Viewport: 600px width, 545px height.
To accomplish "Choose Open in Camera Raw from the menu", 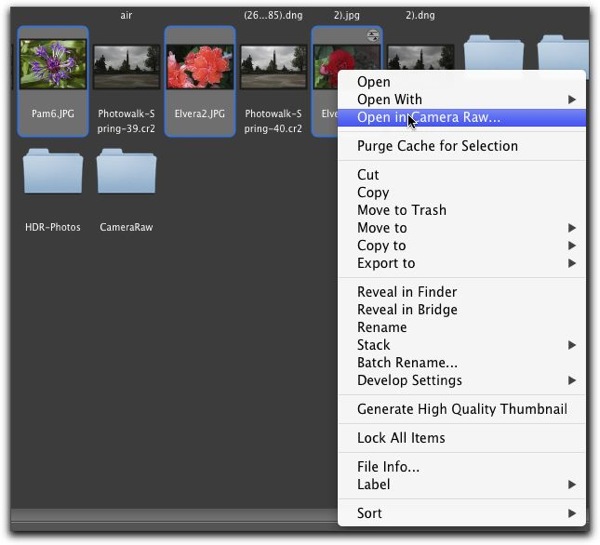I will tap(429, 117).
